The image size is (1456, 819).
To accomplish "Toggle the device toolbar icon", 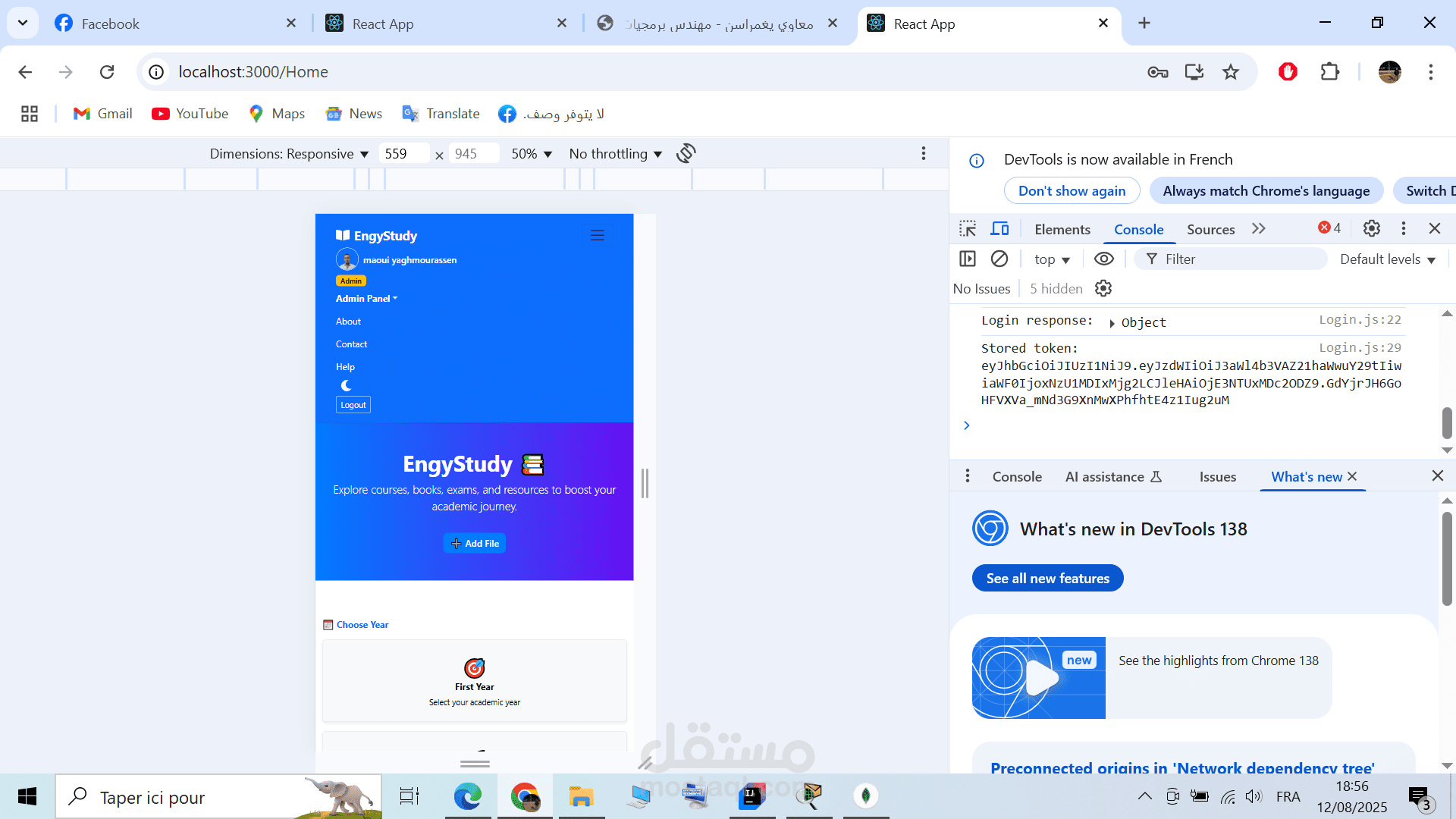I will click(x=999, y=229).
